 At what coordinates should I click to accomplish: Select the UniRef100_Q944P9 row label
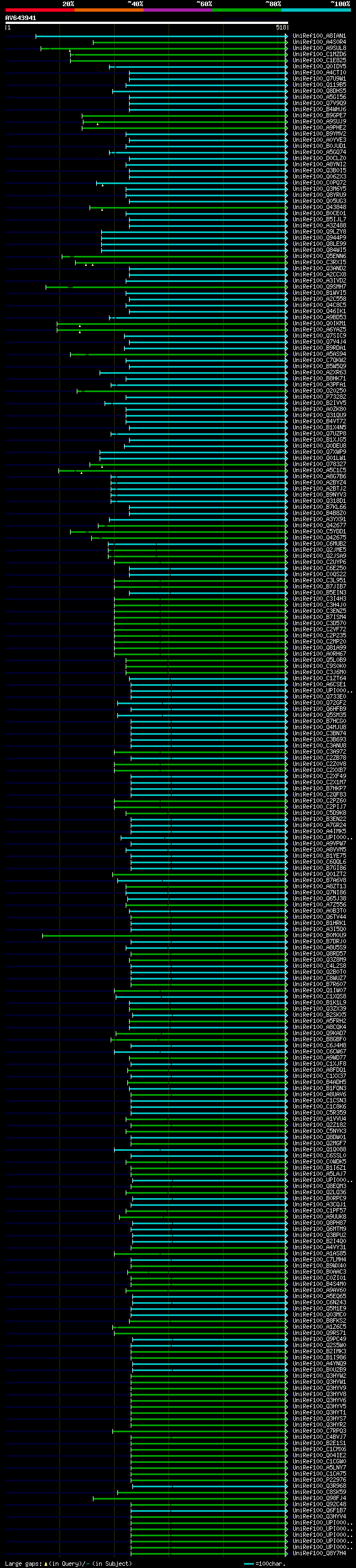point(319,238)
